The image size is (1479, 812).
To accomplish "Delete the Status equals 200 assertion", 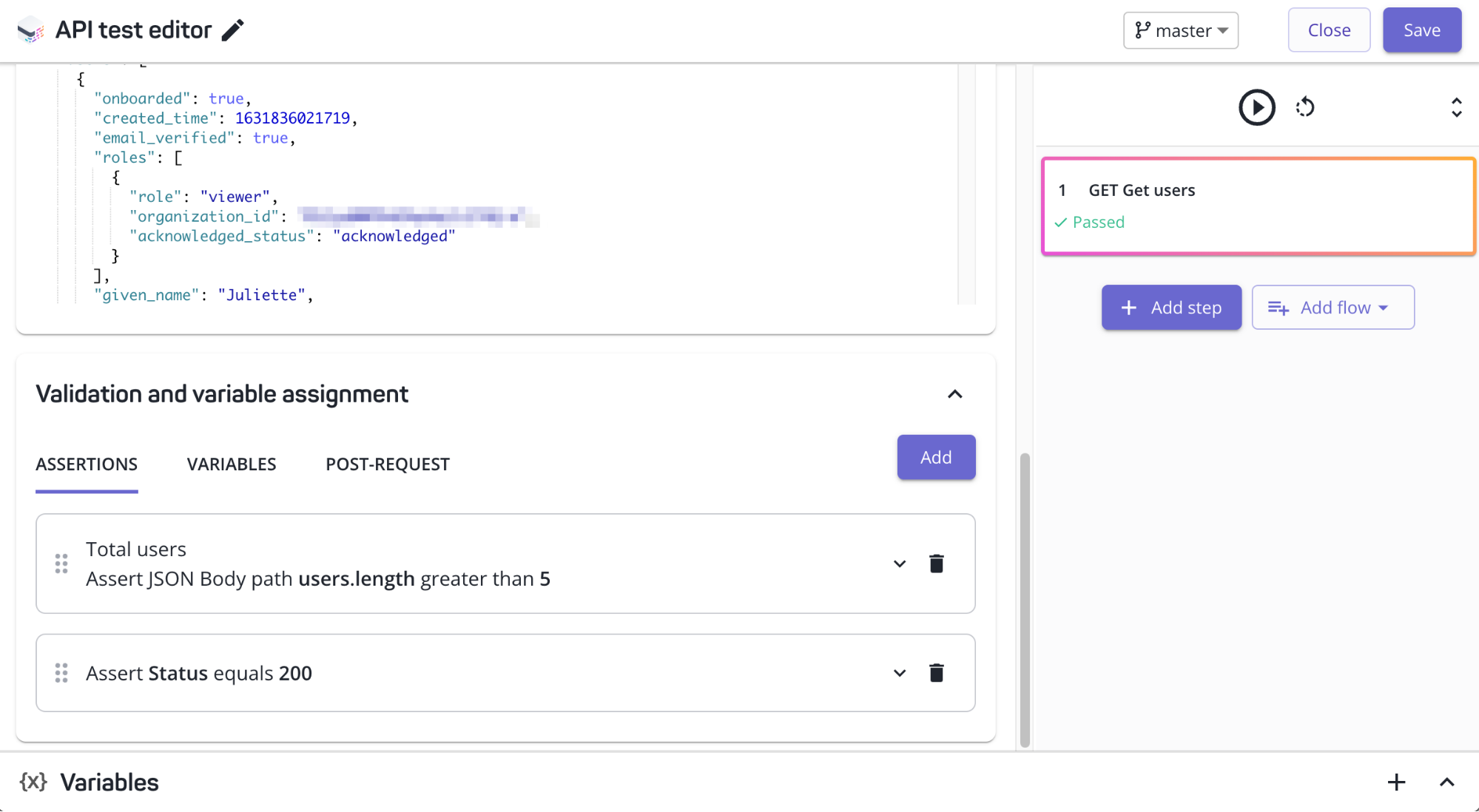I will point(936,673).
